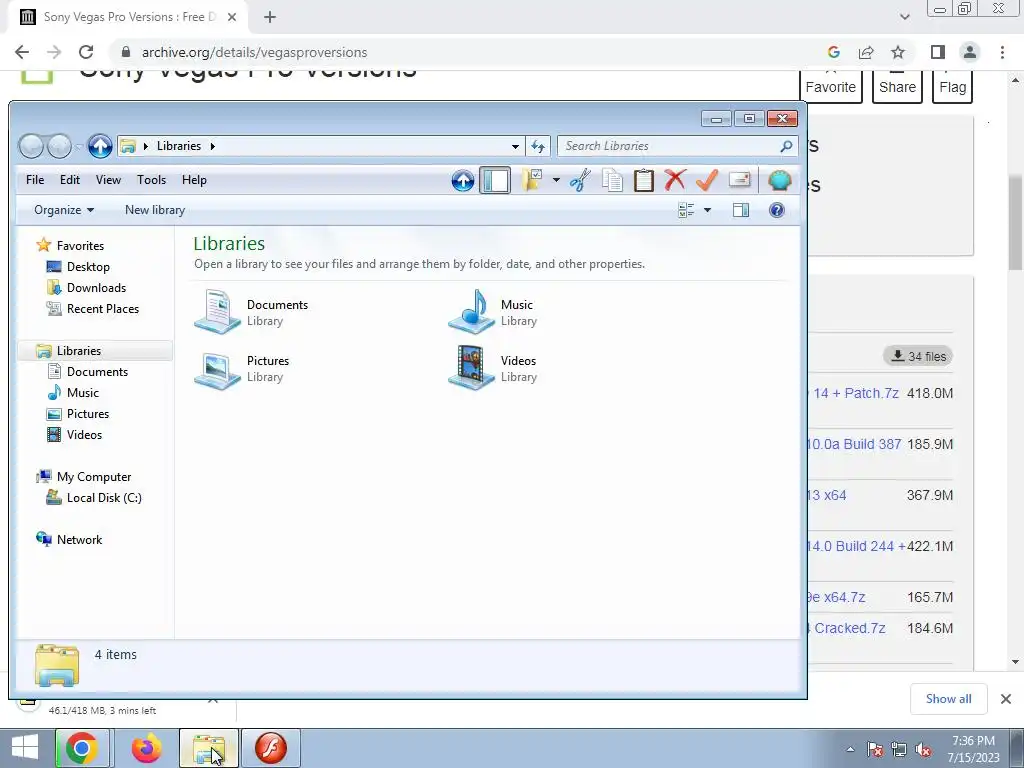Click the Copy icon in Explorer toolbar
Image resolution: width=1024 pixels, height=768 pixels.
612,180
